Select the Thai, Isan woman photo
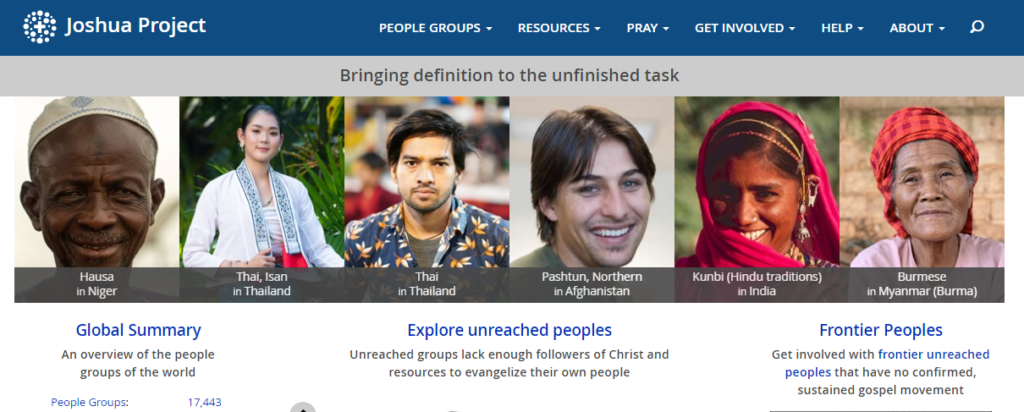Screen dimensions: 1024x412 pyautogui.click(x=262, y=199)
